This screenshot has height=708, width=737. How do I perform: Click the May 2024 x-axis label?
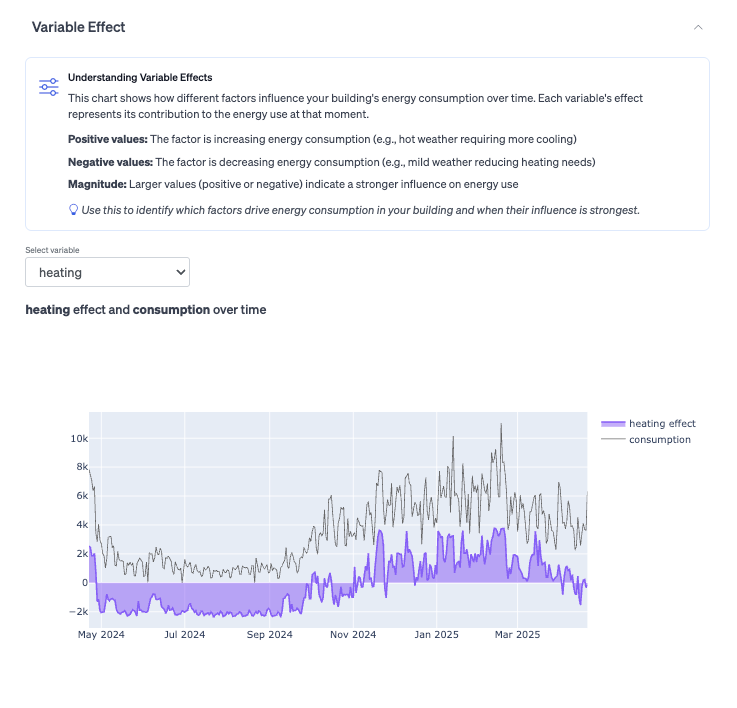[x=101, y=634]
